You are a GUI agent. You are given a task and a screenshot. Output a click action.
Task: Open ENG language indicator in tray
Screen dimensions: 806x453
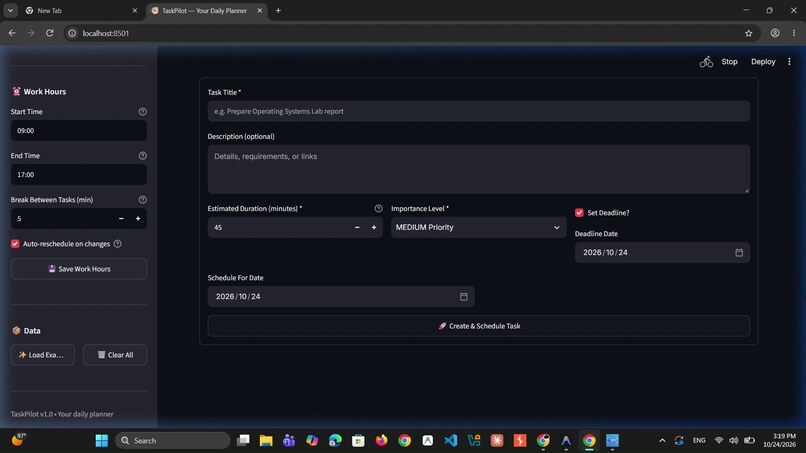[x=699, y=441]
